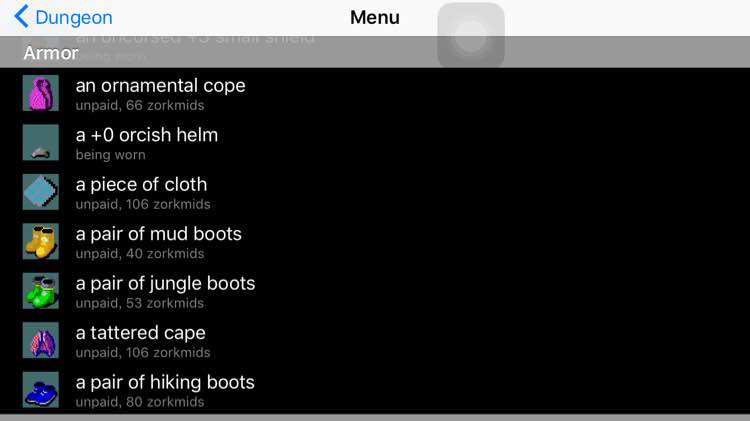Tap the piece of cloth icon
This screenshot has width=750, height=421.
(x=41, y=192)
